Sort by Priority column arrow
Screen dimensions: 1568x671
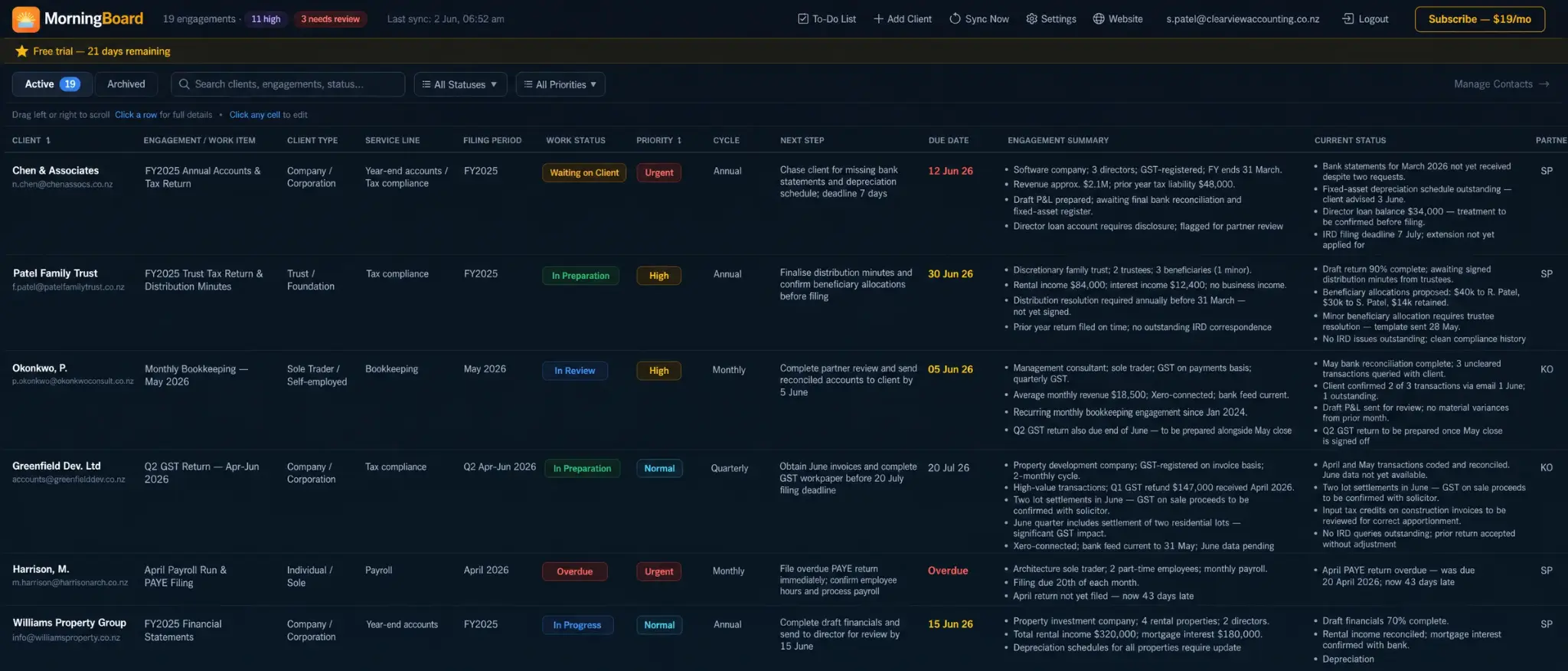679,141
